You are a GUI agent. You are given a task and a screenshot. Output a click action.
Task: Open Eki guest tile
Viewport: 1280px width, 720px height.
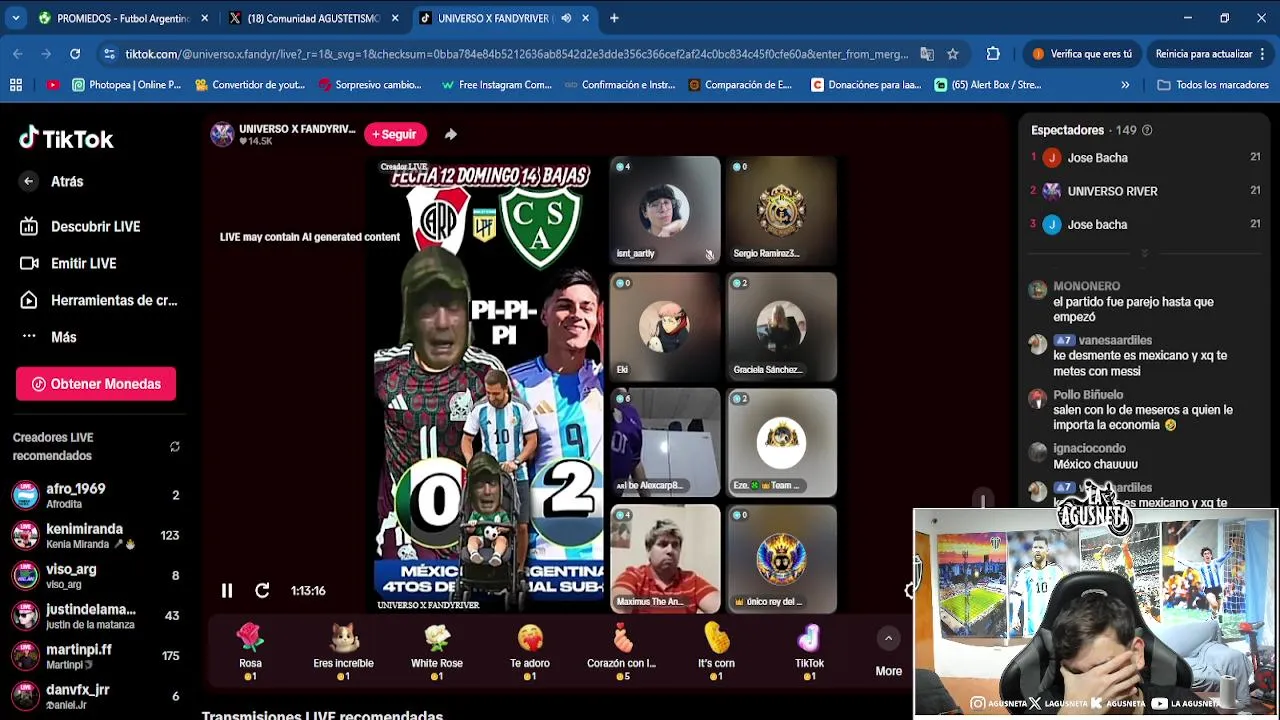pyautogui.click(x=665, y=326)
